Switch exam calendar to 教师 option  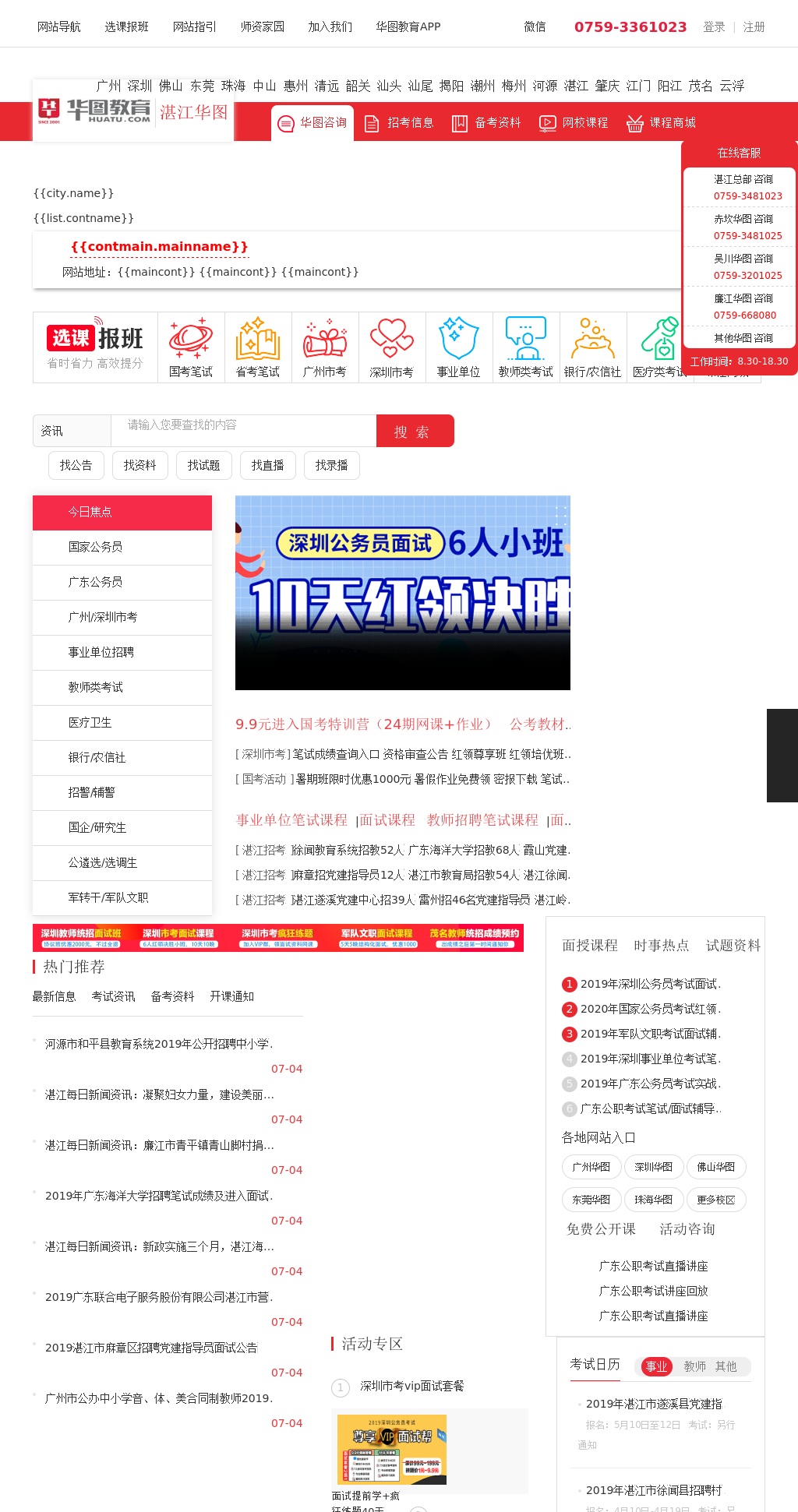pos(694,1366)
